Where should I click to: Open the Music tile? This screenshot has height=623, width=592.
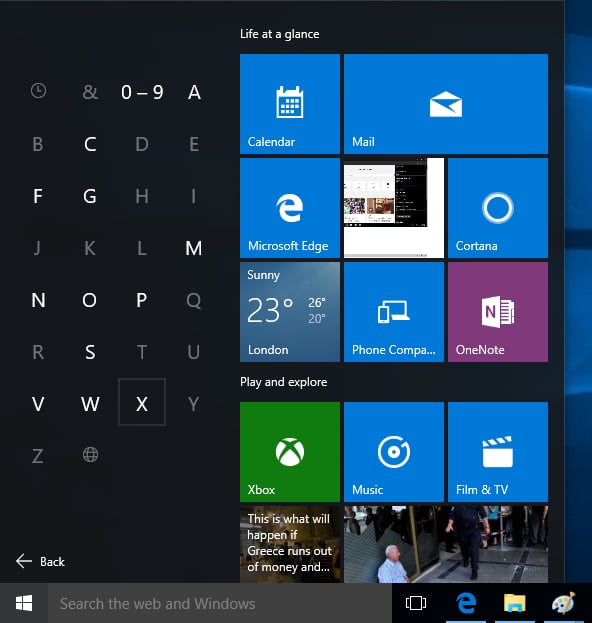(x=394, y=452)
